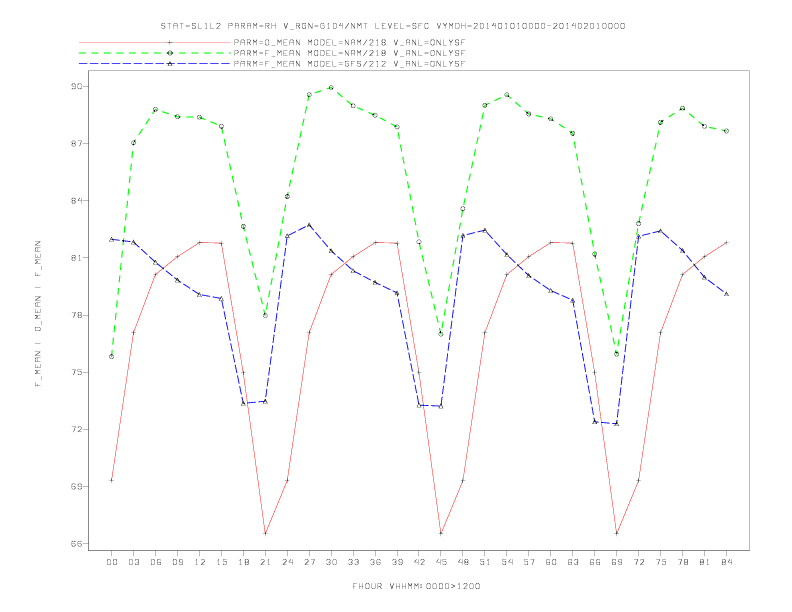
Task: Click y-axis tick value 81
Action: tap(77, 258)
